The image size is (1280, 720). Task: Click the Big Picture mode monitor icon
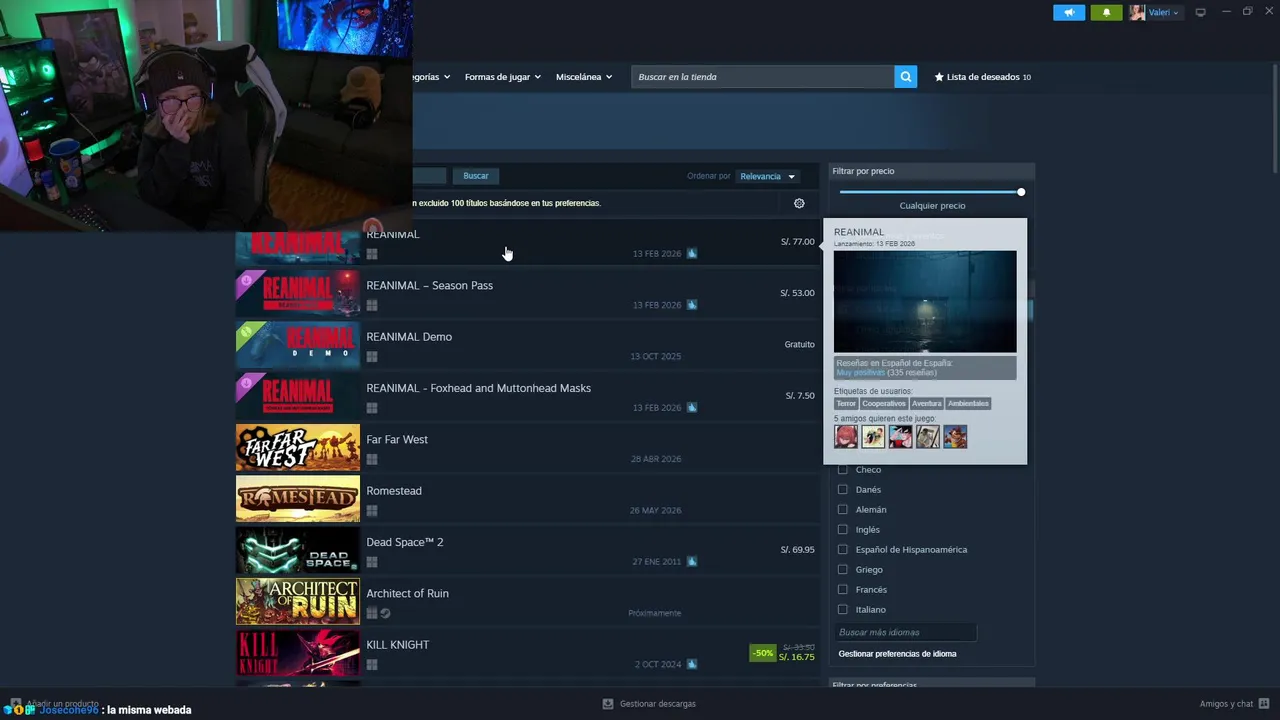pyautogui.click(x=1200, y=12)
